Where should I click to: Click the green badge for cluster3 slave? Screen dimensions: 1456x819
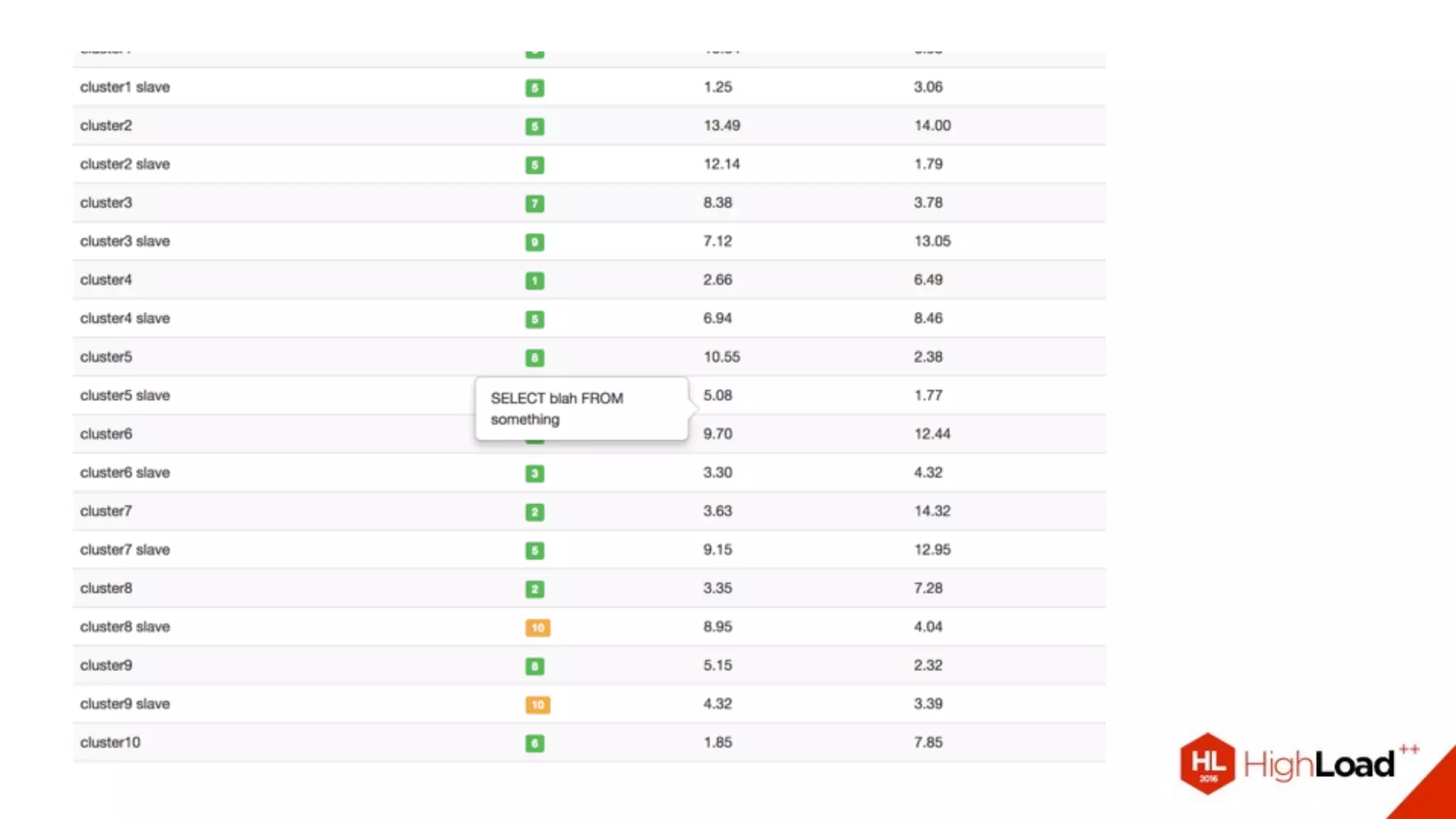(535, 242)
